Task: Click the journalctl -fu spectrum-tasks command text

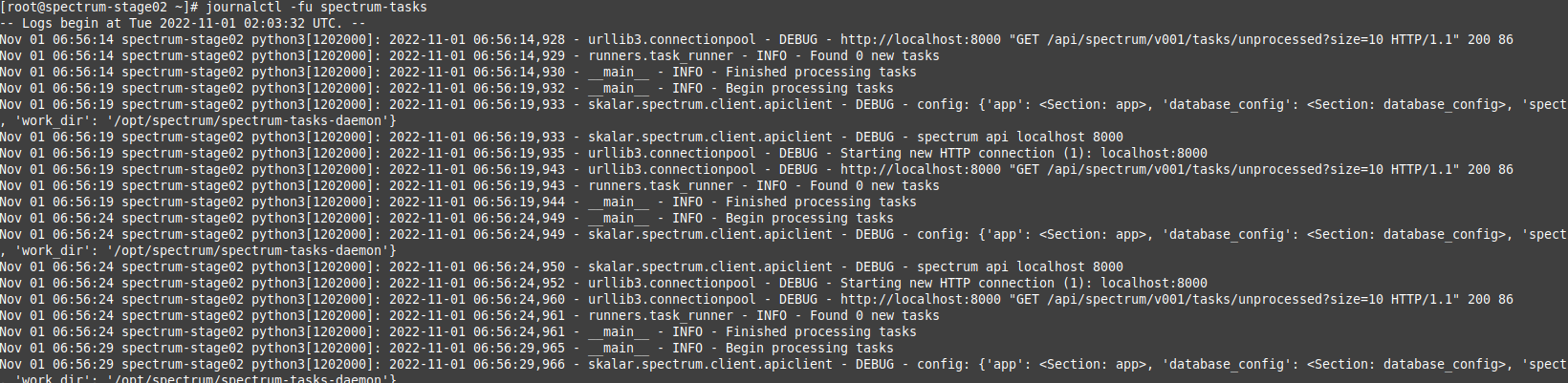Action: pyautogui.click(x=316, y=7)
